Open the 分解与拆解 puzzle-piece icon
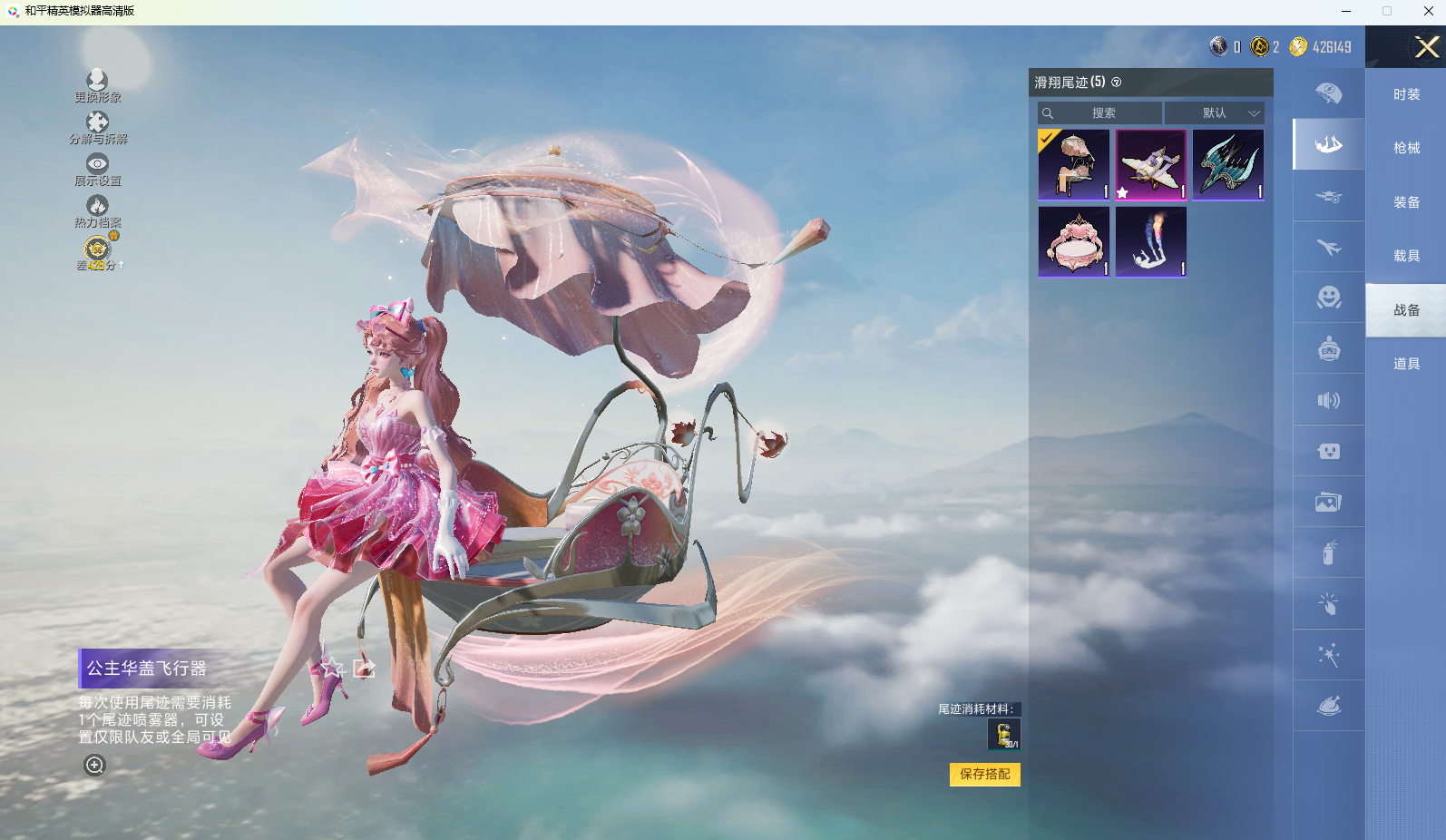Screen dimensions: 1446x840 (97, 122)
